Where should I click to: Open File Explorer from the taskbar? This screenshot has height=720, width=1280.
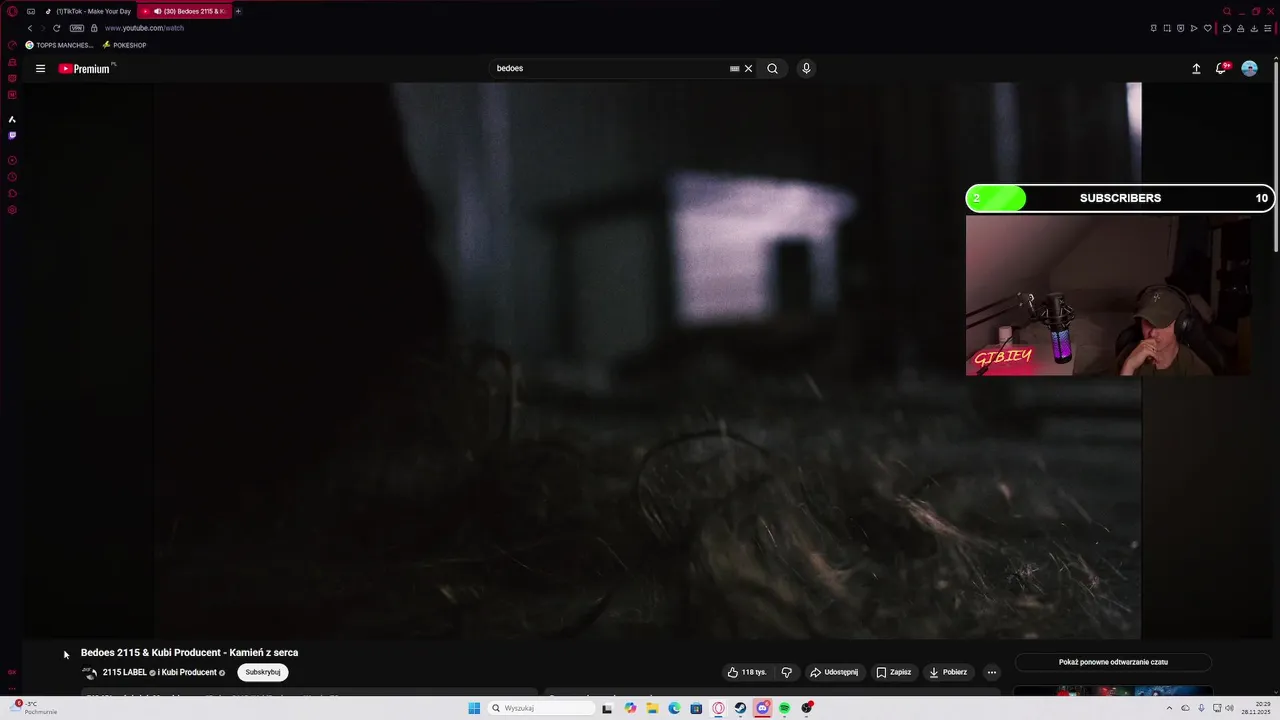click(x=652, y=708)
